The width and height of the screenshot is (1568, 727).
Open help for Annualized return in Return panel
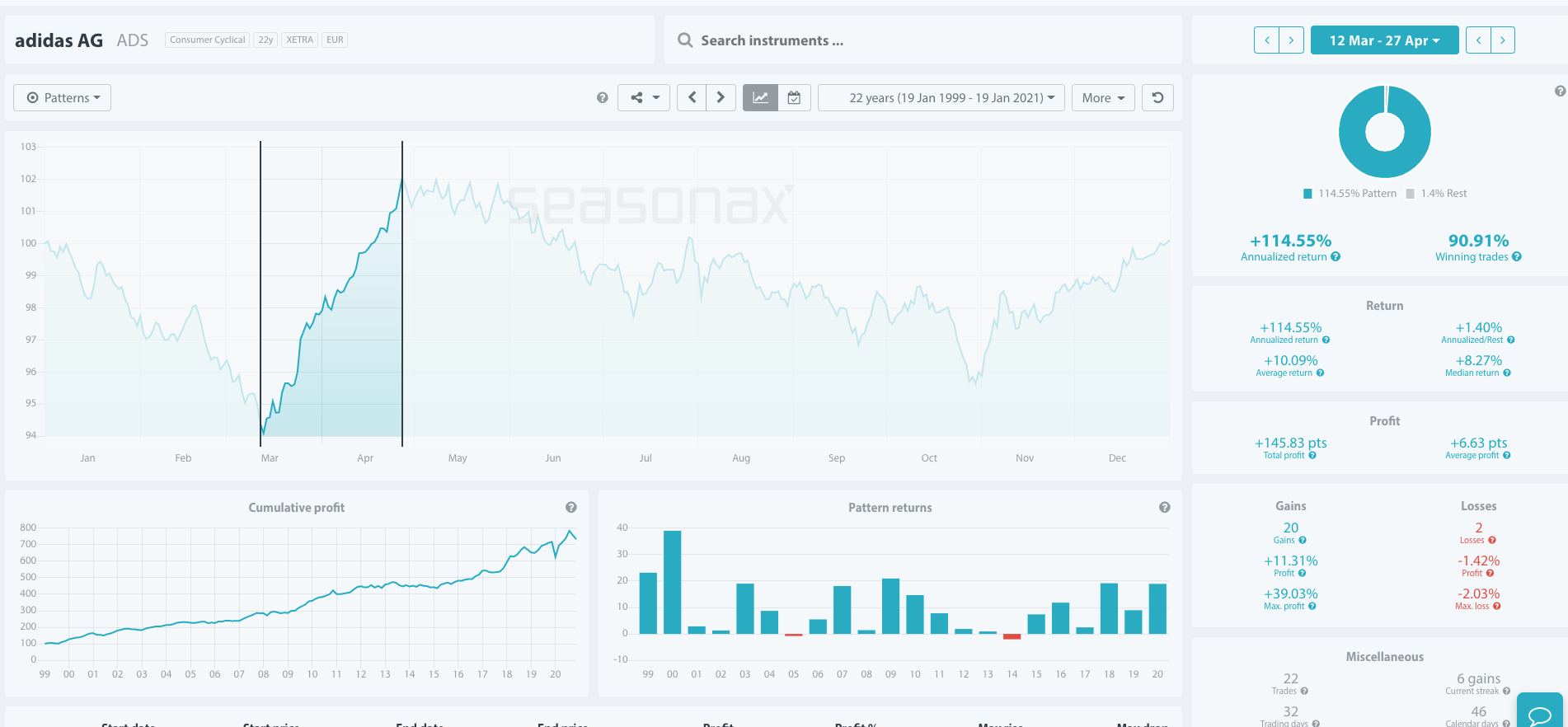[1326, 340]
